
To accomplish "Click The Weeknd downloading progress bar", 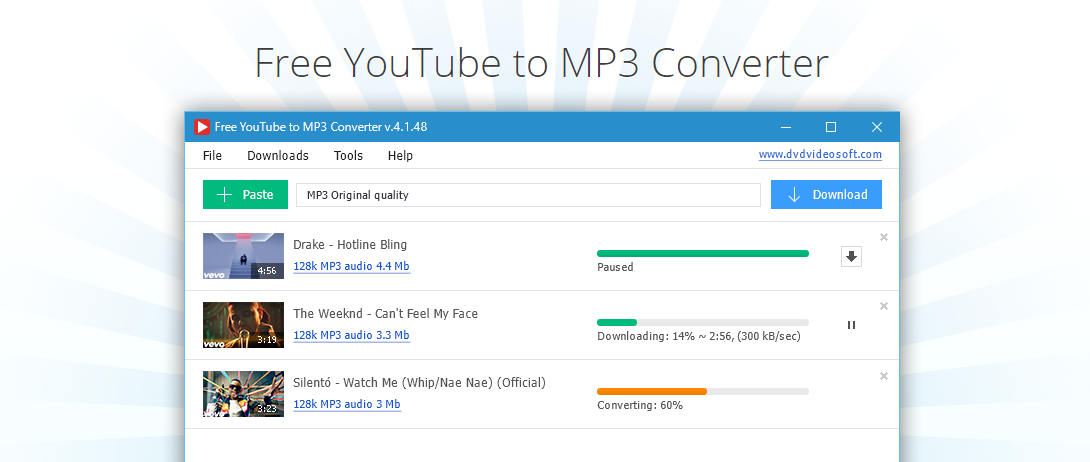I will point(703,322).
